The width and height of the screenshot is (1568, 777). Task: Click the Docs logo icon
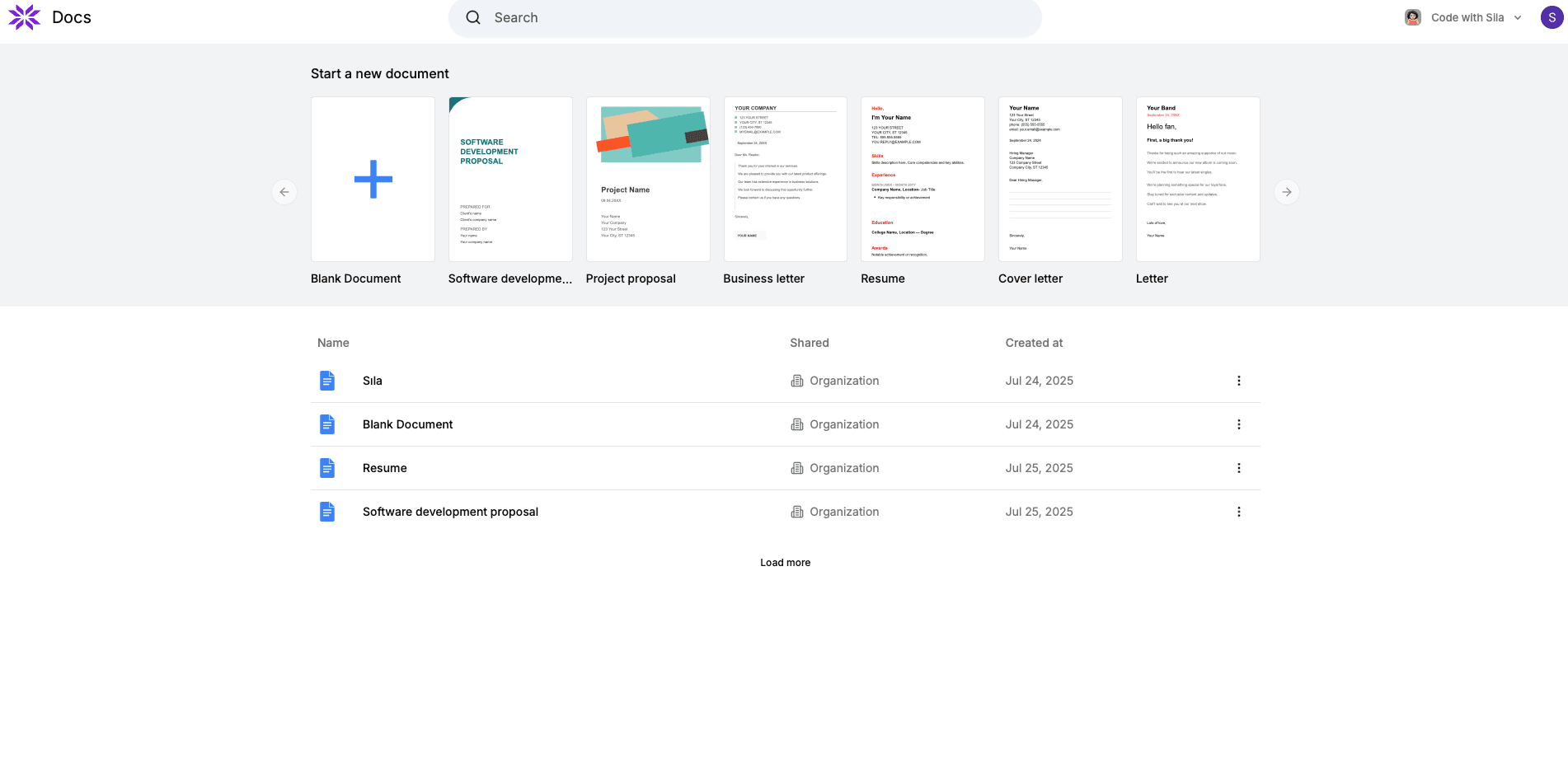24,16
